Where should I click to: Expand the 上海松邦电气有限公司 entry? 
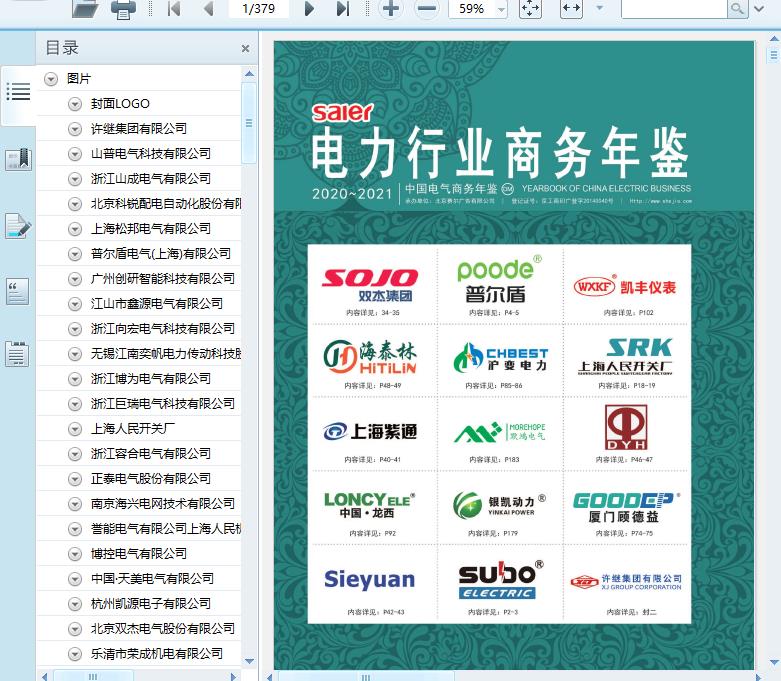[75, 229]
